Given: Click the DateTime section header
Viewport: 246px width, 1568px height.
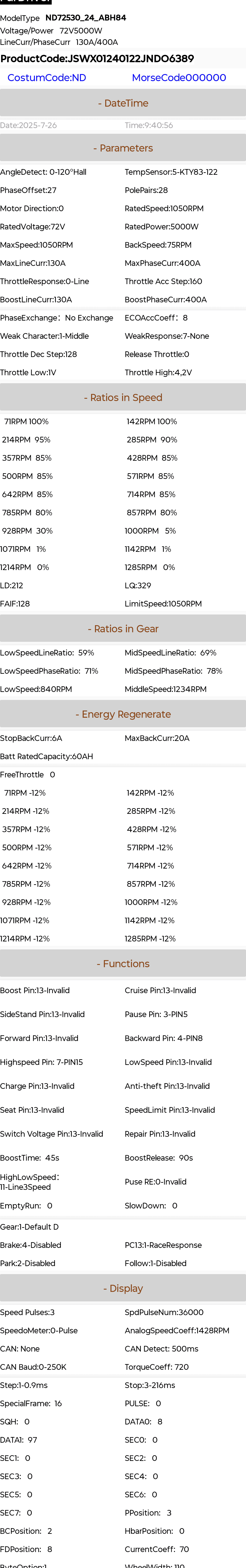Looking at the screenshot, I should click(x=123, y=103).
